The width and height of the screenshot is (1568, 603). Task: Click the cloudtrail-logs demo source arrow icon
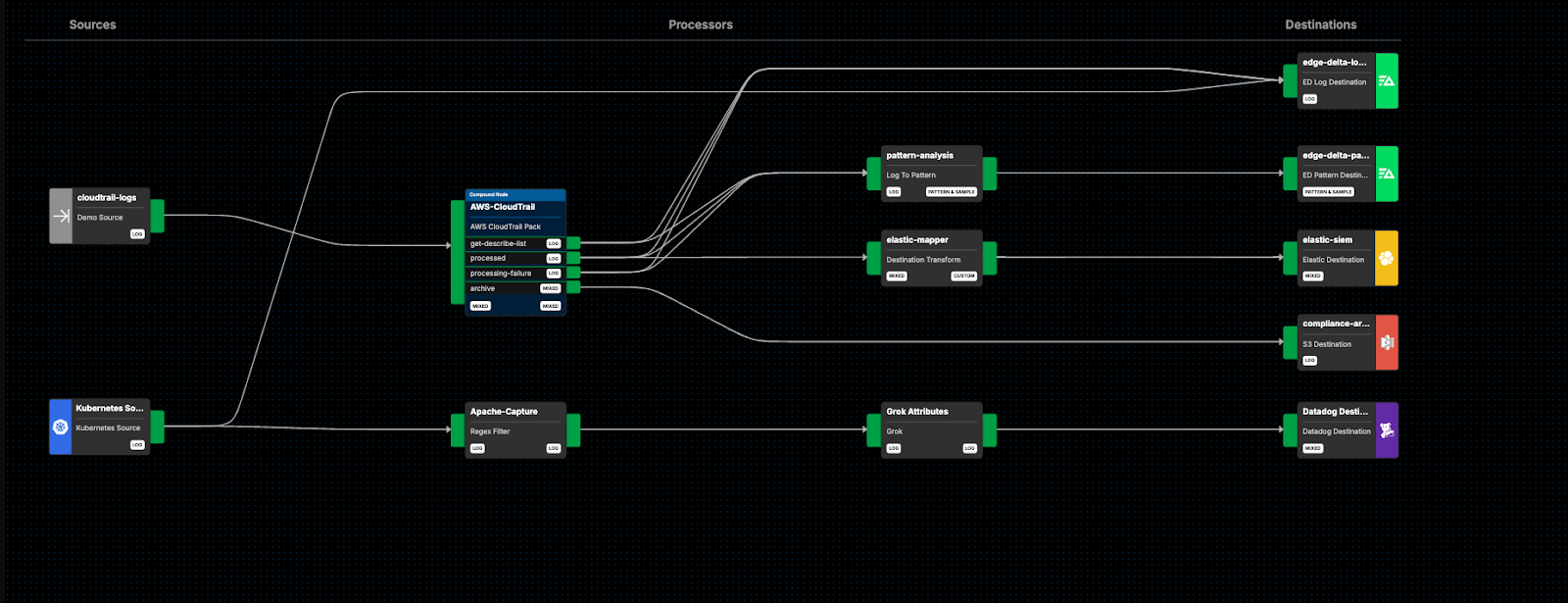click(61, 216)
